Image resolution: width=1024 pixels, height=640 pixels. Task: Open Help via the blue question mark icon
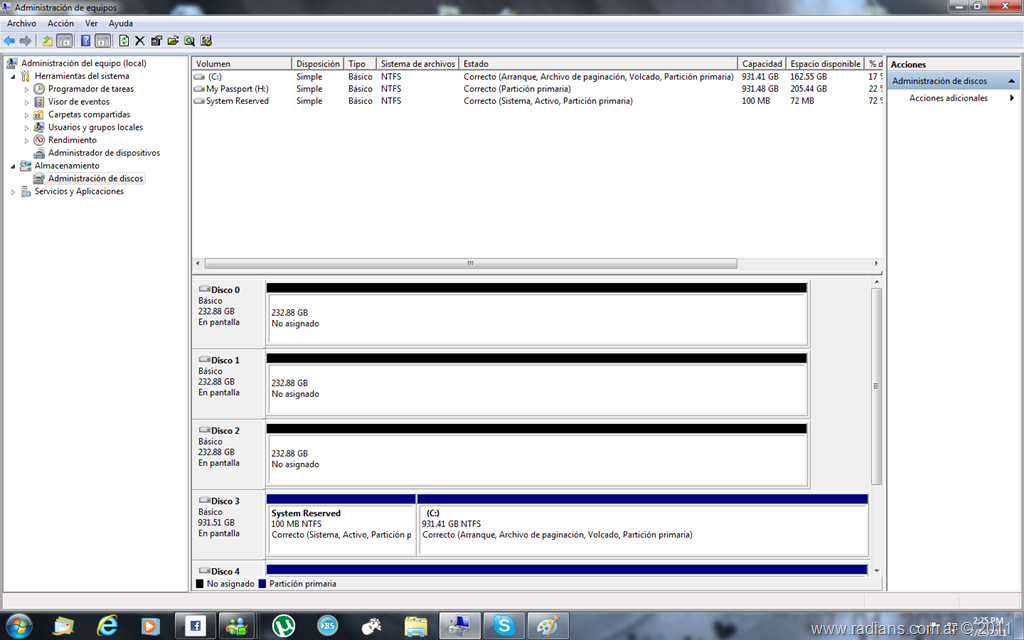click(86, 41)
